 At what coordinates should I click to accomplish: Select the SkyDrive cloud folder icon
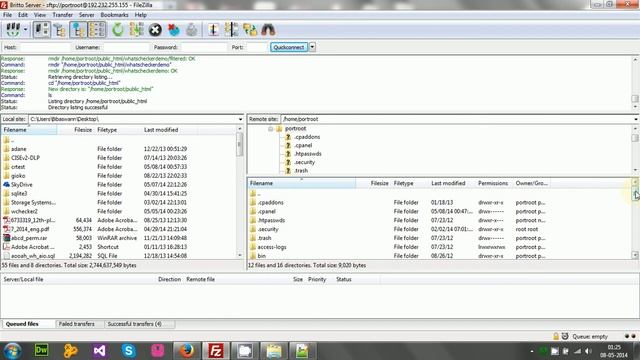tap(7, 184)
